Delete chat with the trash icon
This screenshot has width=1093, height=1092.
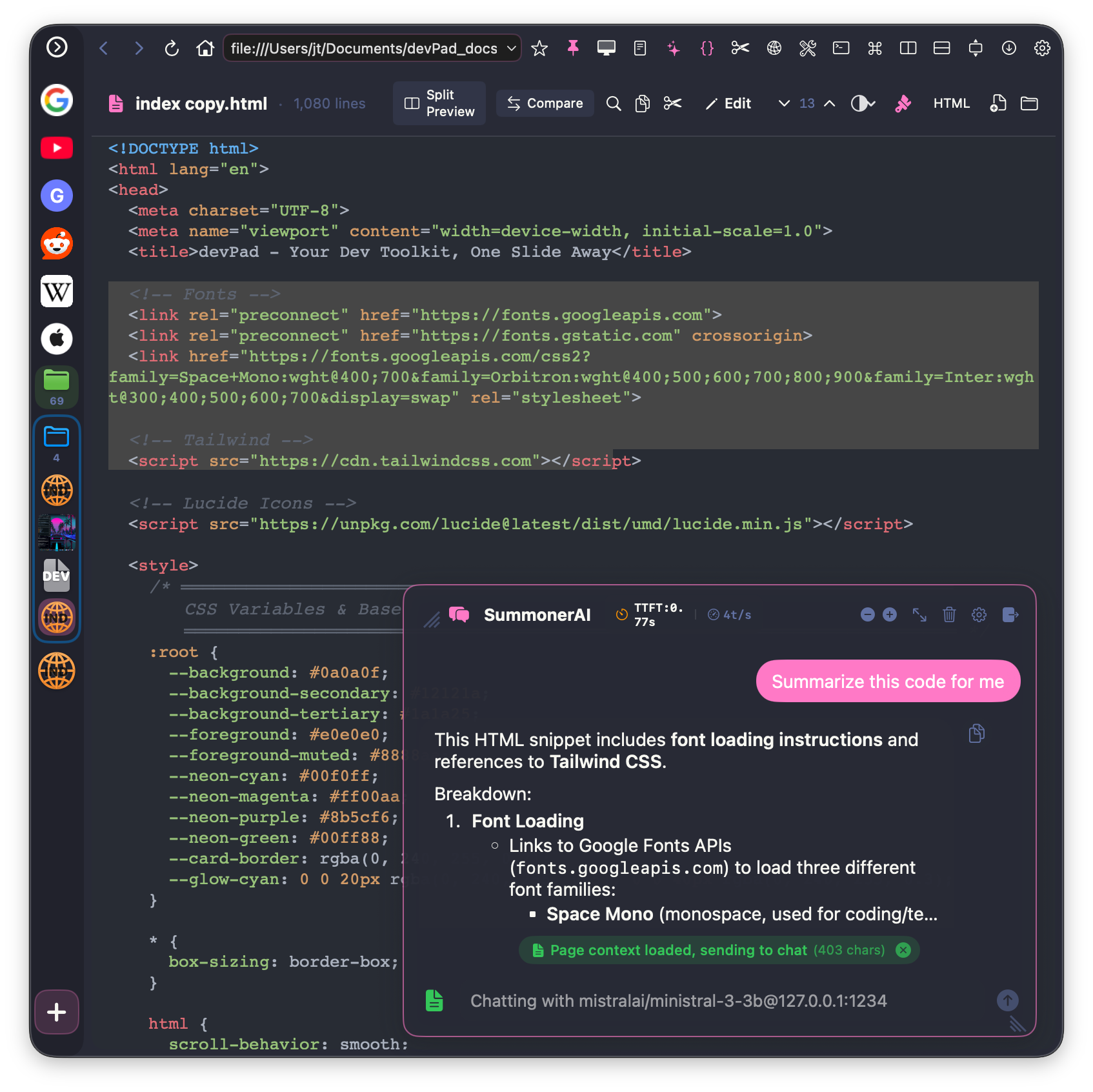click(x=948, y=614)
